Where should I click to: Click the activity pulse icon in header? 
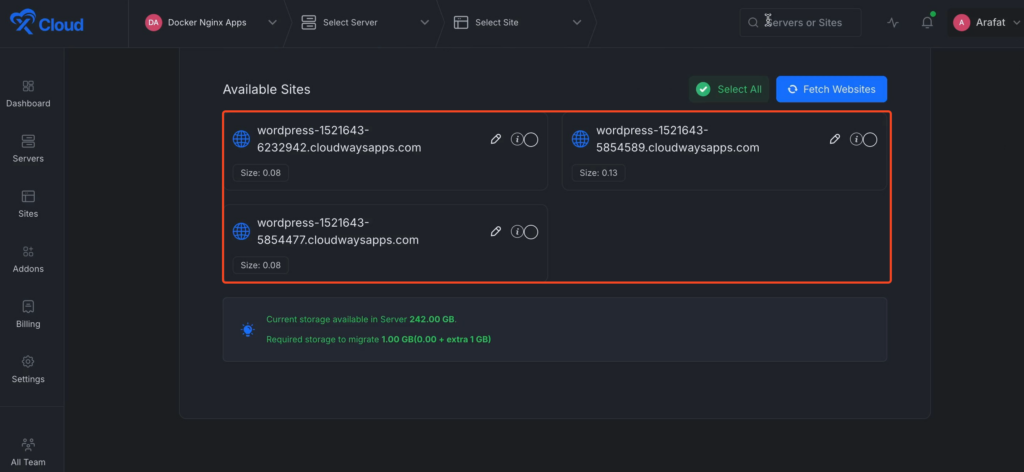892,22
